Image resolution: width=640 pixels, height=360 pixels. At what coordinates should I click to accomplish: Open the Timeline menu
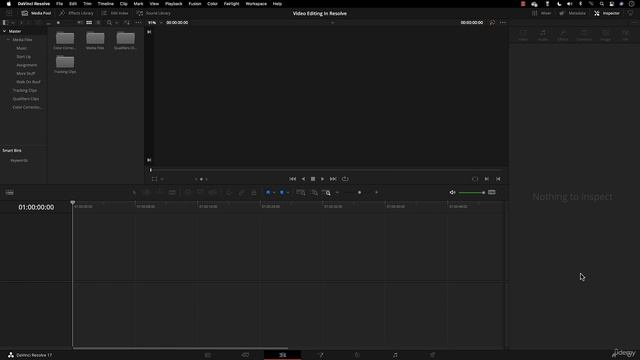click(x=105, y=4)
